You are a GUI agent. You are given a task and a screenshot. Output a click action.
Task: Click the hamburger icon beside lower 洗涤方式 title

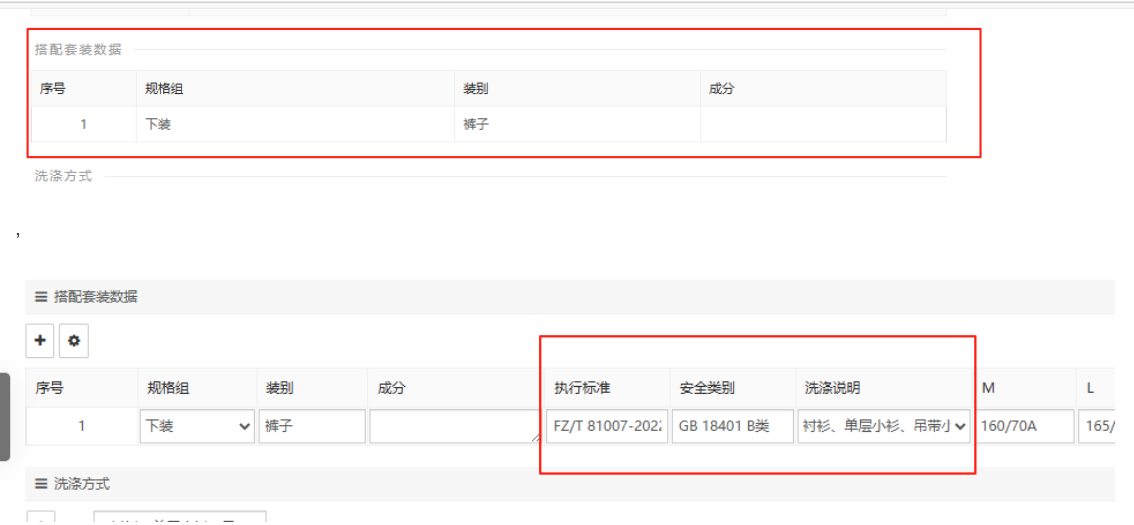click(x=41, y=484)
